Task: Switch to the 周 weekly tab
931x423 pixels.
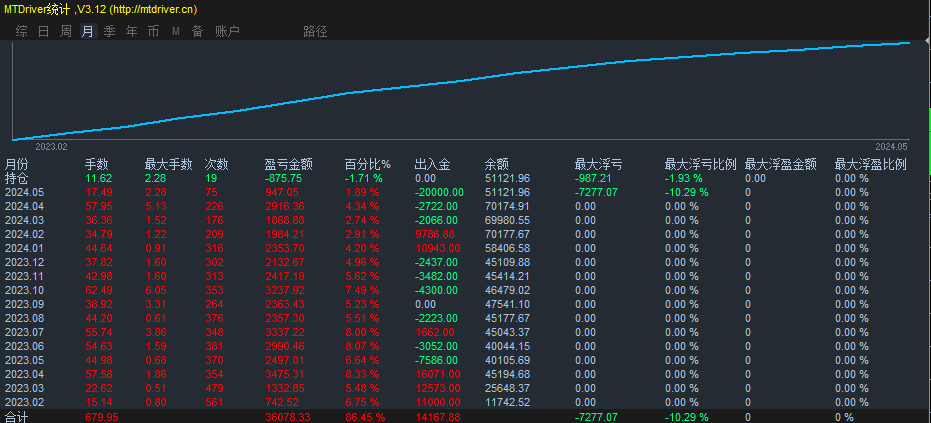Action: (x=66, y=31)
